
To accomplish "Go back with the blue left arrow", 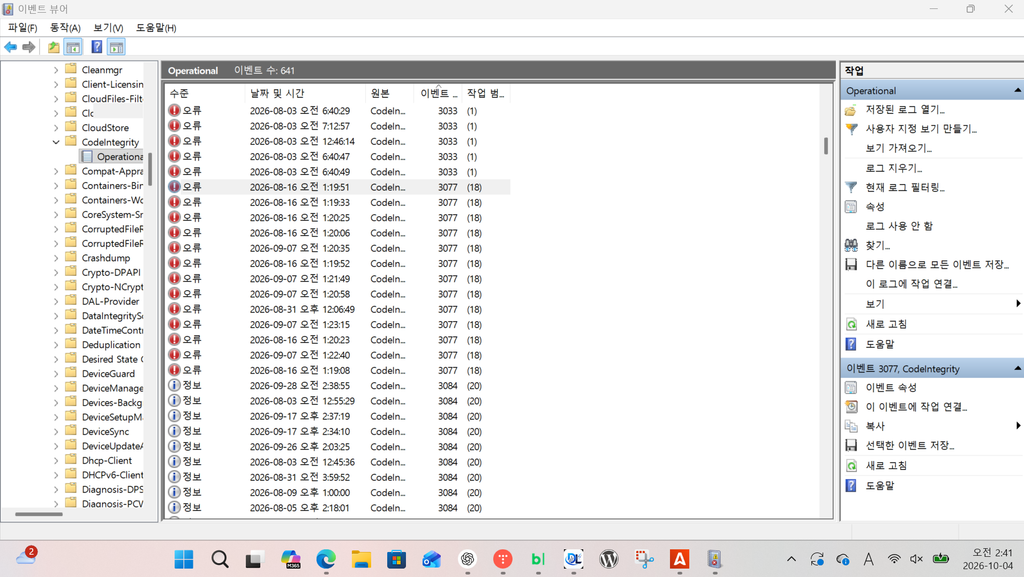I will point(10,47).
